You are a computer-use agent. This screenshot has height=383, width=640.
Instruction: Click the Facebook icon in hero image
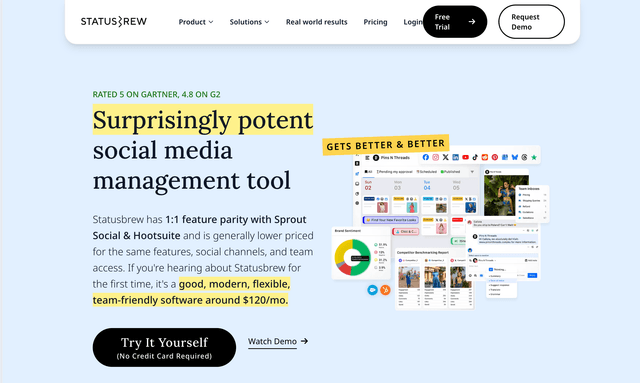pos(426,157)
